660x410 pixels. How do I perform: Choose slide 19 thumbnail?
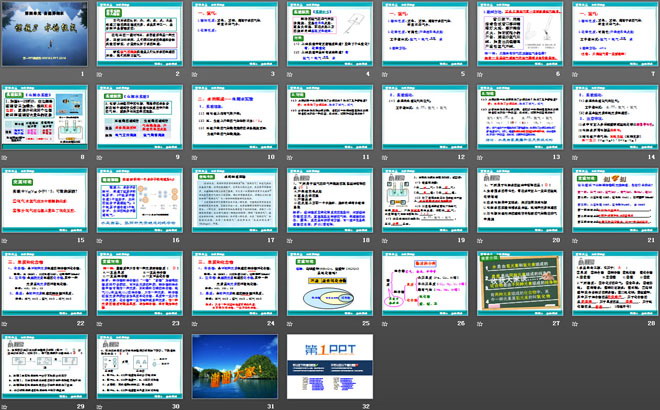coord(421,198)
